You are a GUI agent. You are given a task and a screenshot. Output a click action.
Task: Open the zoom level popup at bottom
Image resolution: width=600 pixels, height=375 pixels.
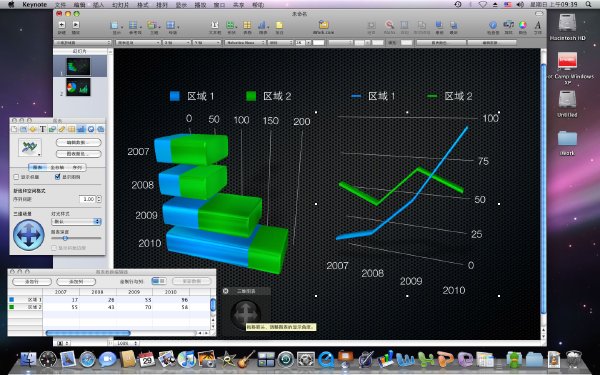pos(127,343)
